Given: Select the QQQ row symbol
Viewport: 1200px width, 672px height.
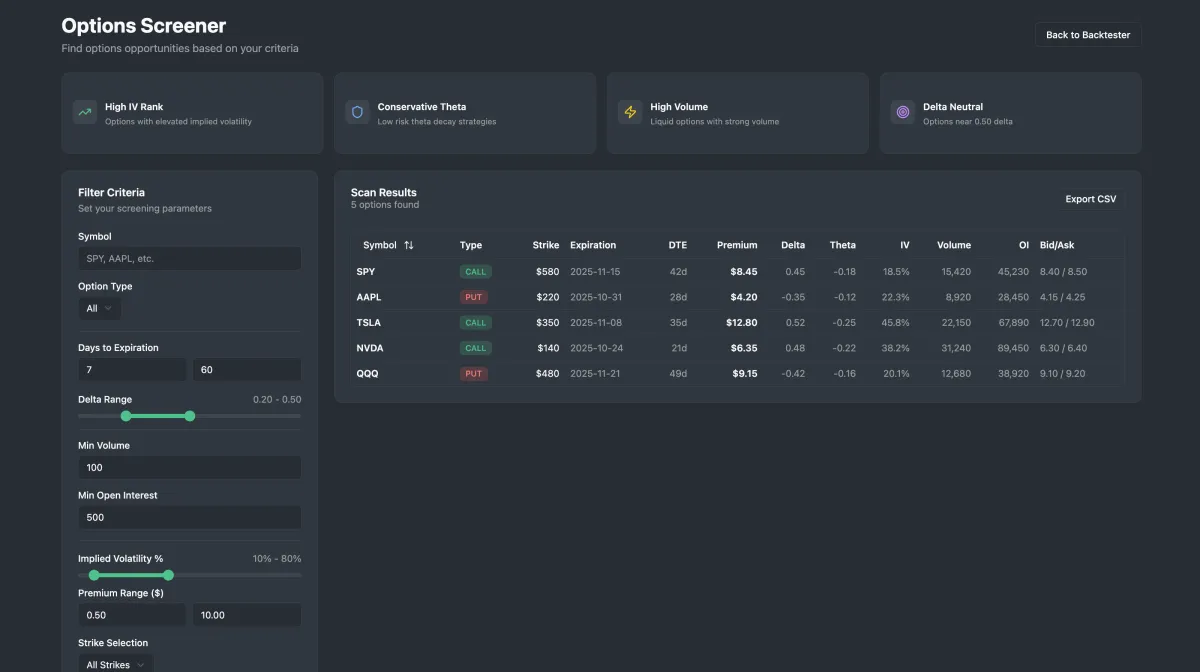Looking at the screenshot, I should tap(367, 374).
